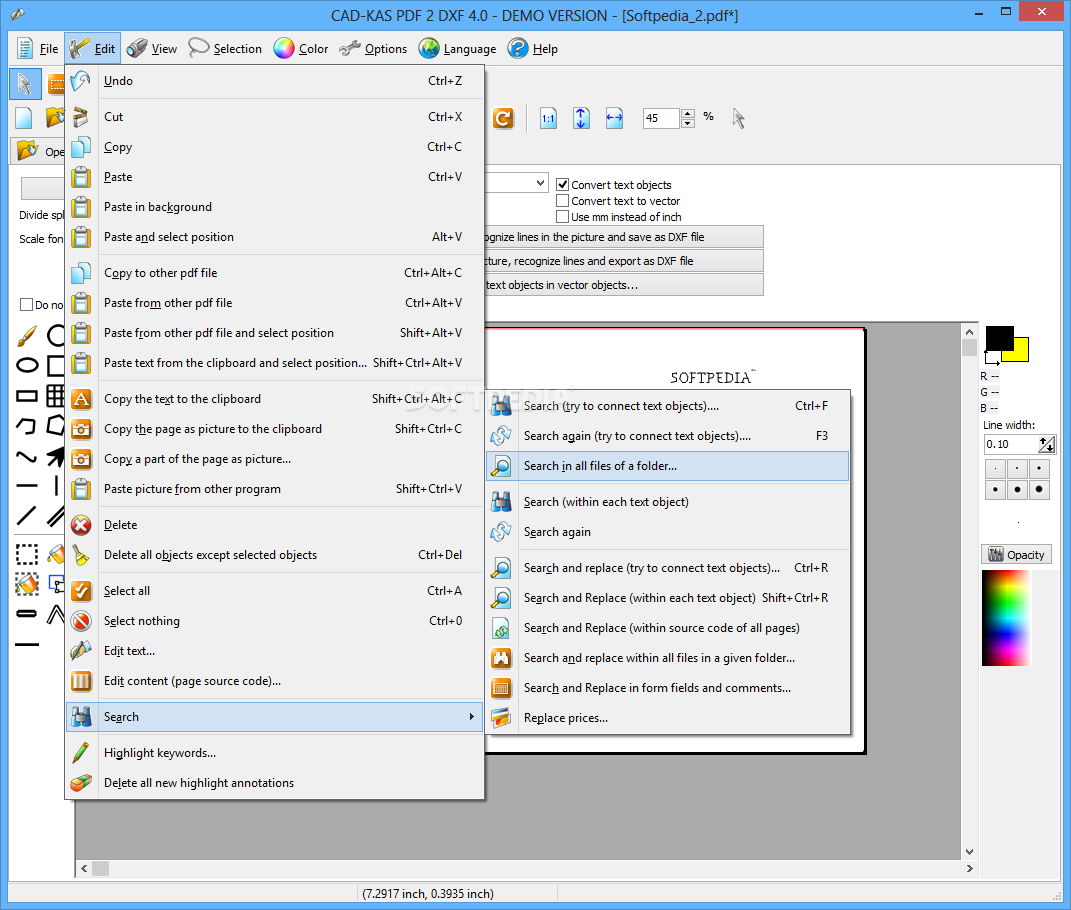Open the File menu
Viewport: 1071px width, 910px height.
click(x=38, y=49)
